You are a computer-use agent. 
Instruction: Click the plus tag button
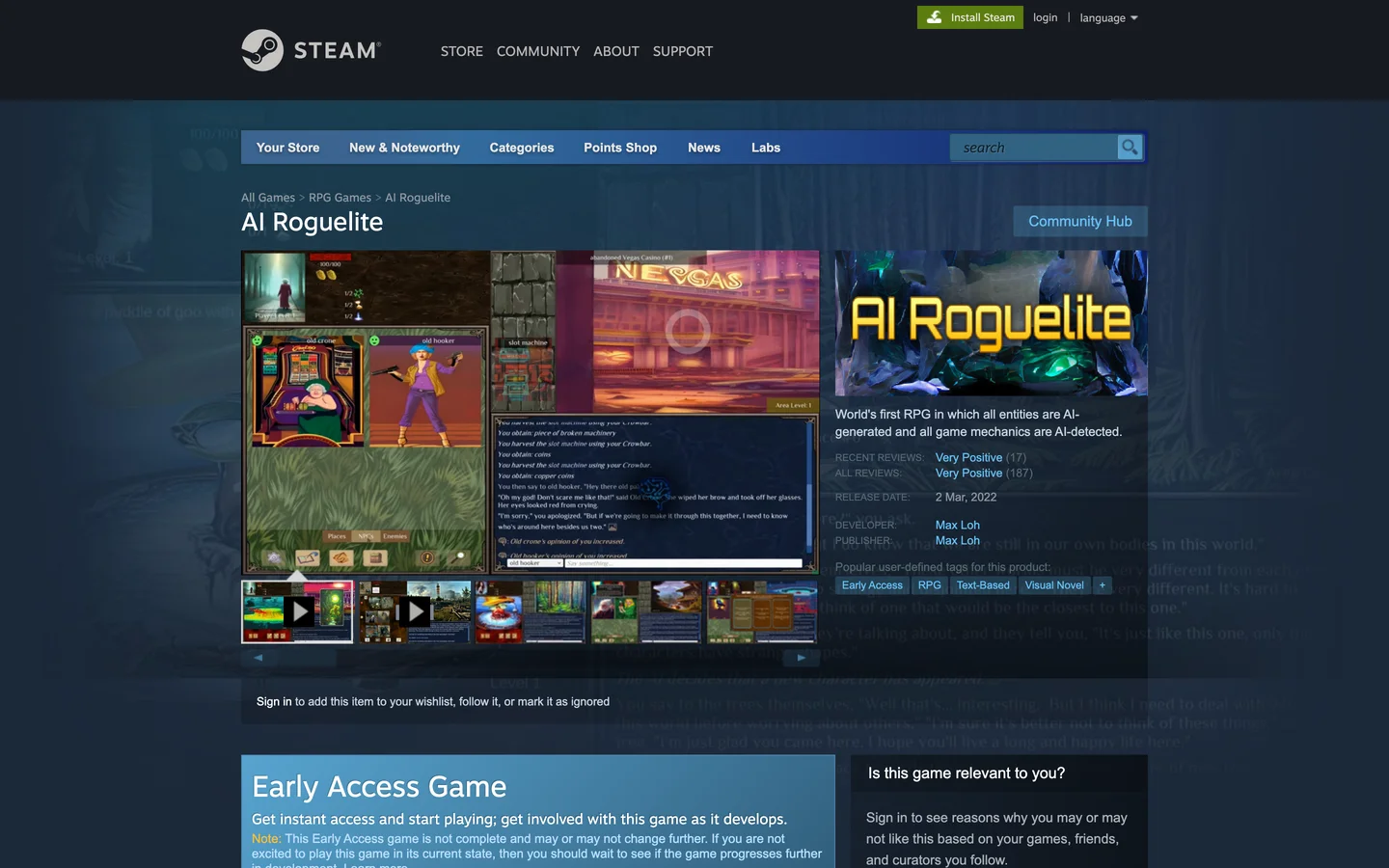point(1103,585)
